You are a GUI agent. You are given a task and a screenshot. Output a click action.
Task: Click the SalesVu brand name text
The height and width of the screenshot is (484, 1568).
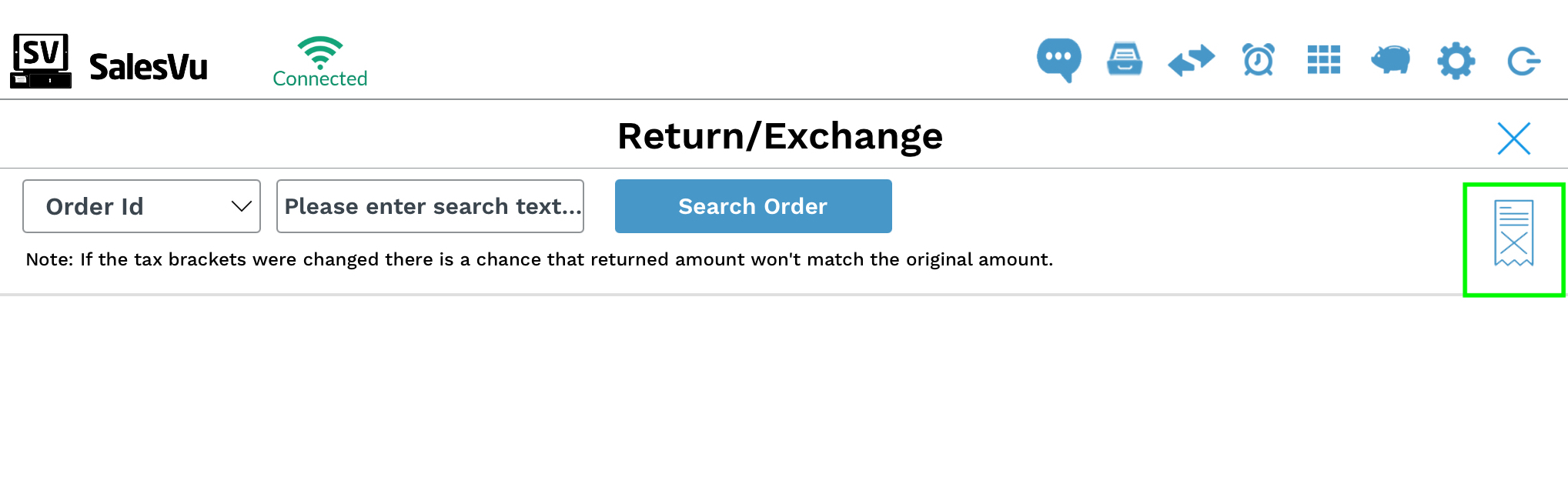(149, 67)
